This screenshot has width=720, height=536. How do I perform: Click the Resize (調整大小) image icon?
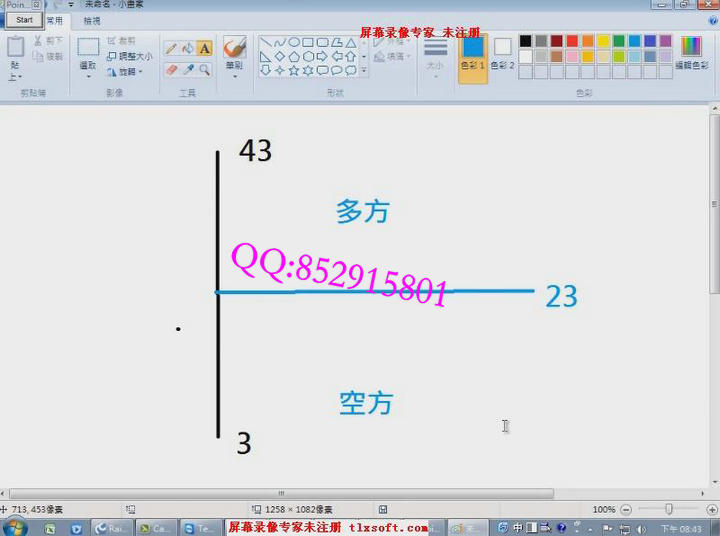[112, 56]
